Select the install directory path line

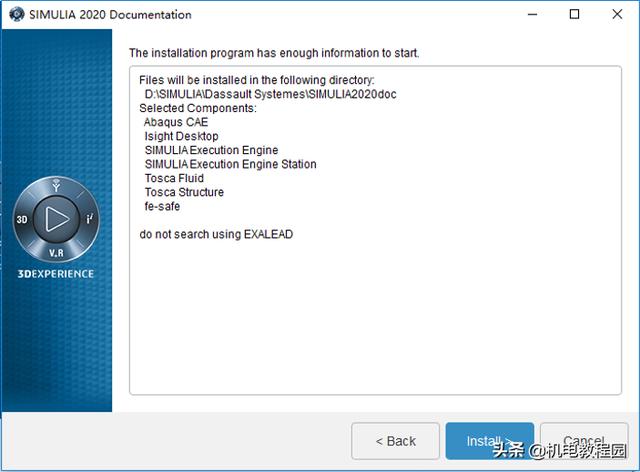pyautogui.click(x=270, y=94)
